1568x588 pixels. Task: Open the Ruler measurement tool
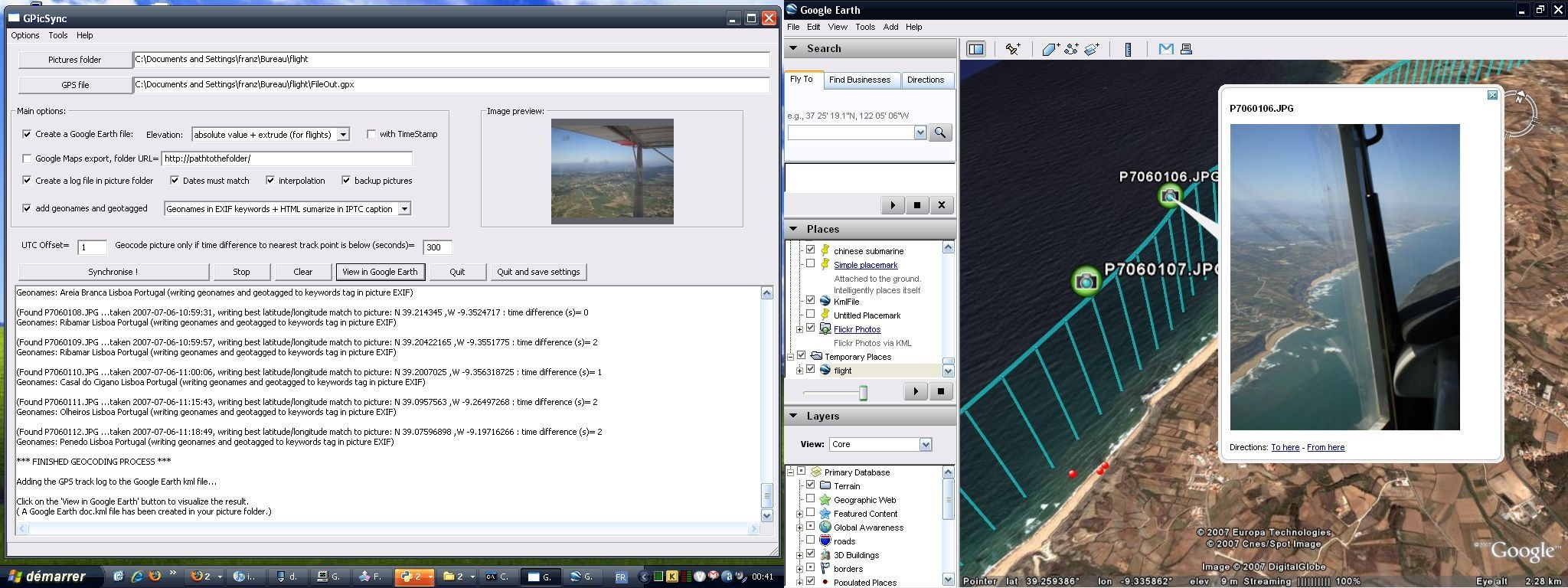[x=1128, y=49]
